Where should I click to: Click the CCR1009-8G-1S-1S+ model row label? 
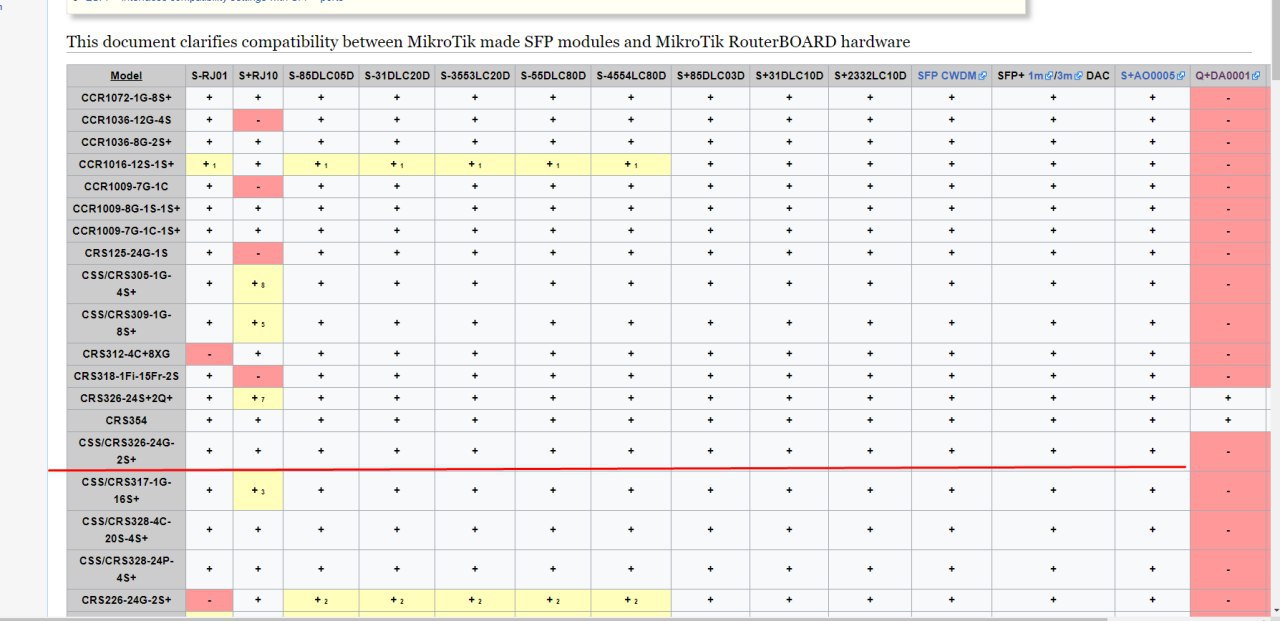point(126,208)
